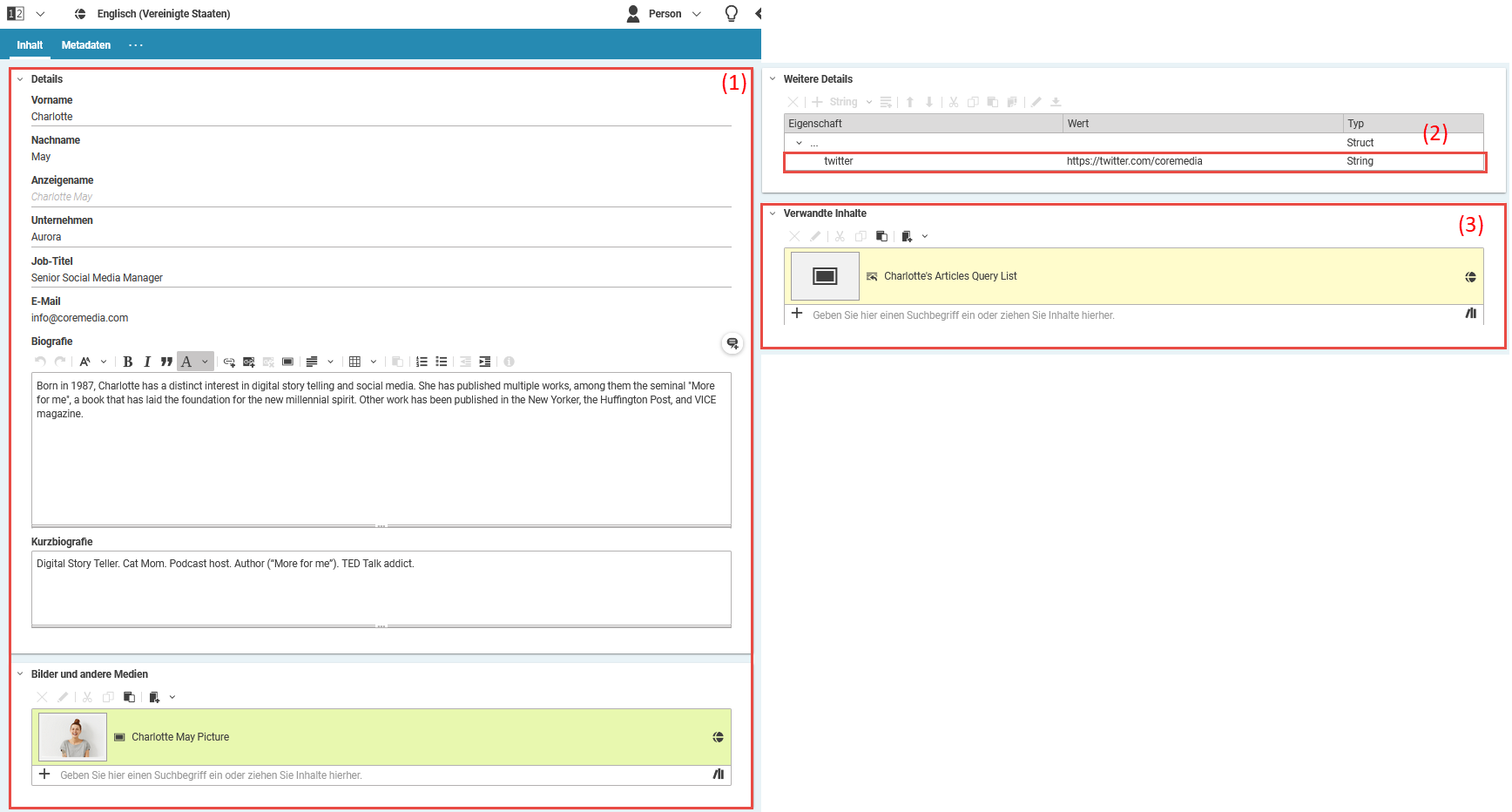1512x812 pixels.
Task: Click the blockquote icon in Biografie toolbar
Action: (x=166, y=362)
